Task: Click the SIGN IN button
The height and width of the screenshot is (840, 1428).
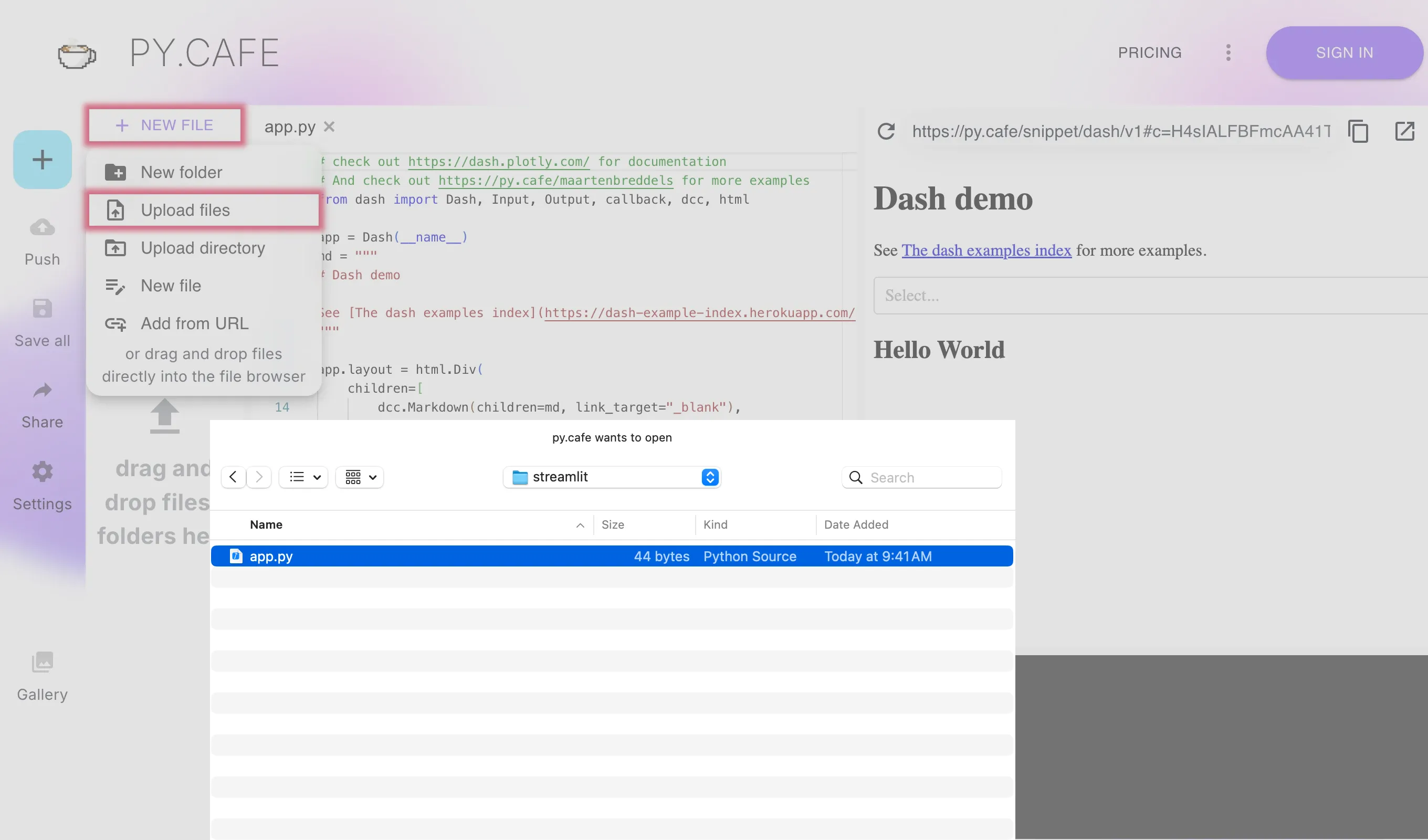Action: 1344,52
